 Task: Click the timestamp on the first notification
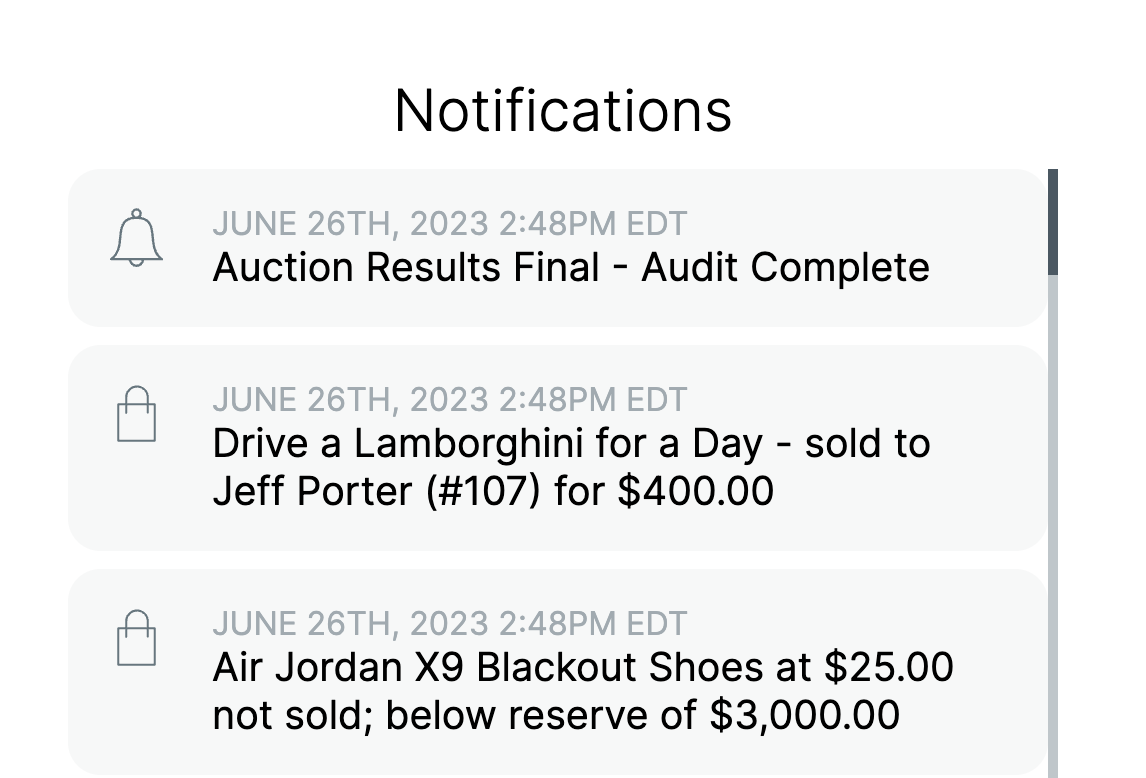pyautogui.click(x=449, y=223)
